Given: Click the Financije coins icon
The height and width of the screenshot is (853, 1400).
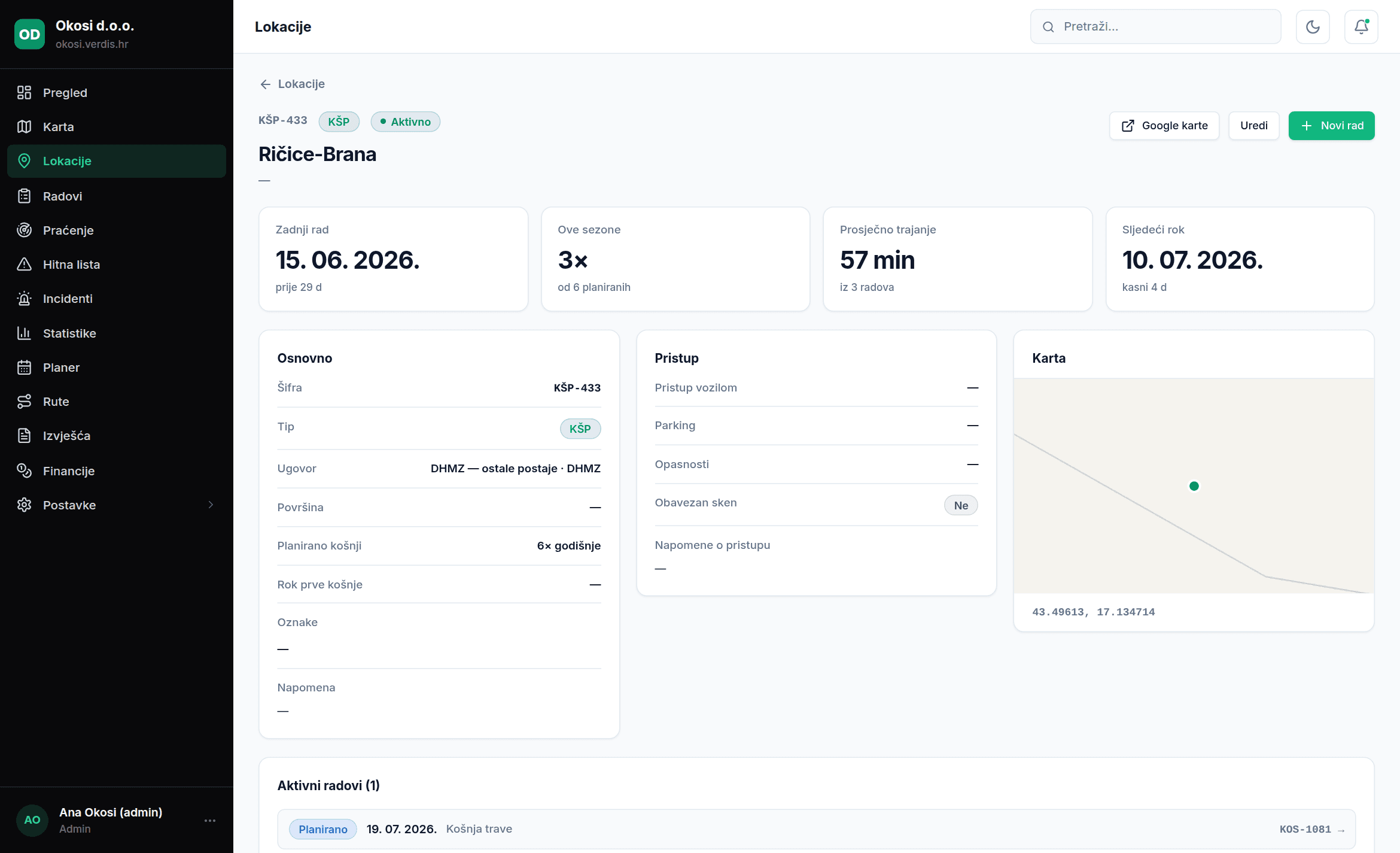Looking at the screenshot, I should 24,471.
